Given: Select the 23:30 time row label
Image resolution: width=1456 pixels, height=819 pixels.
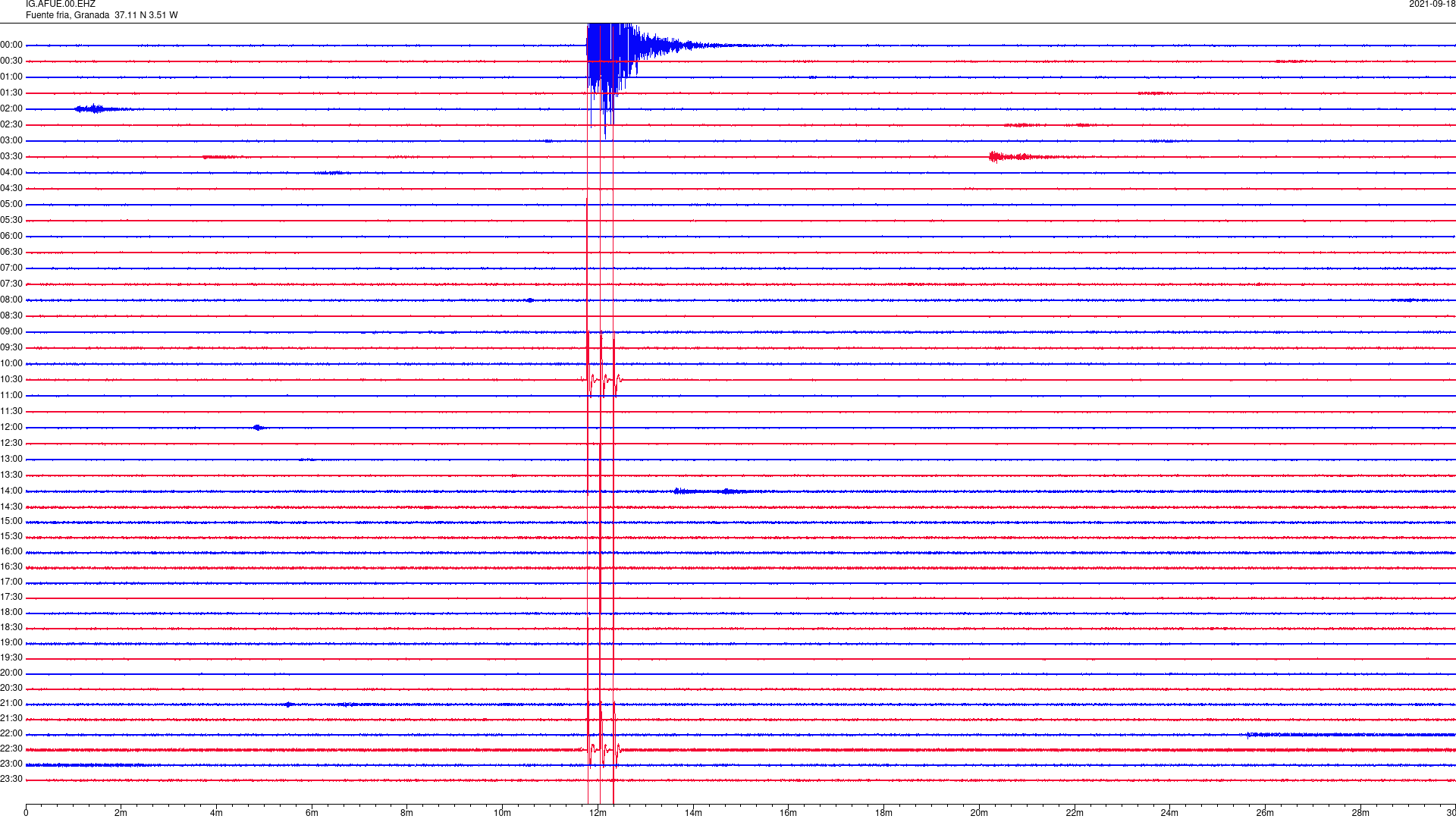Looking at the screenshot, I should (11, 779).
